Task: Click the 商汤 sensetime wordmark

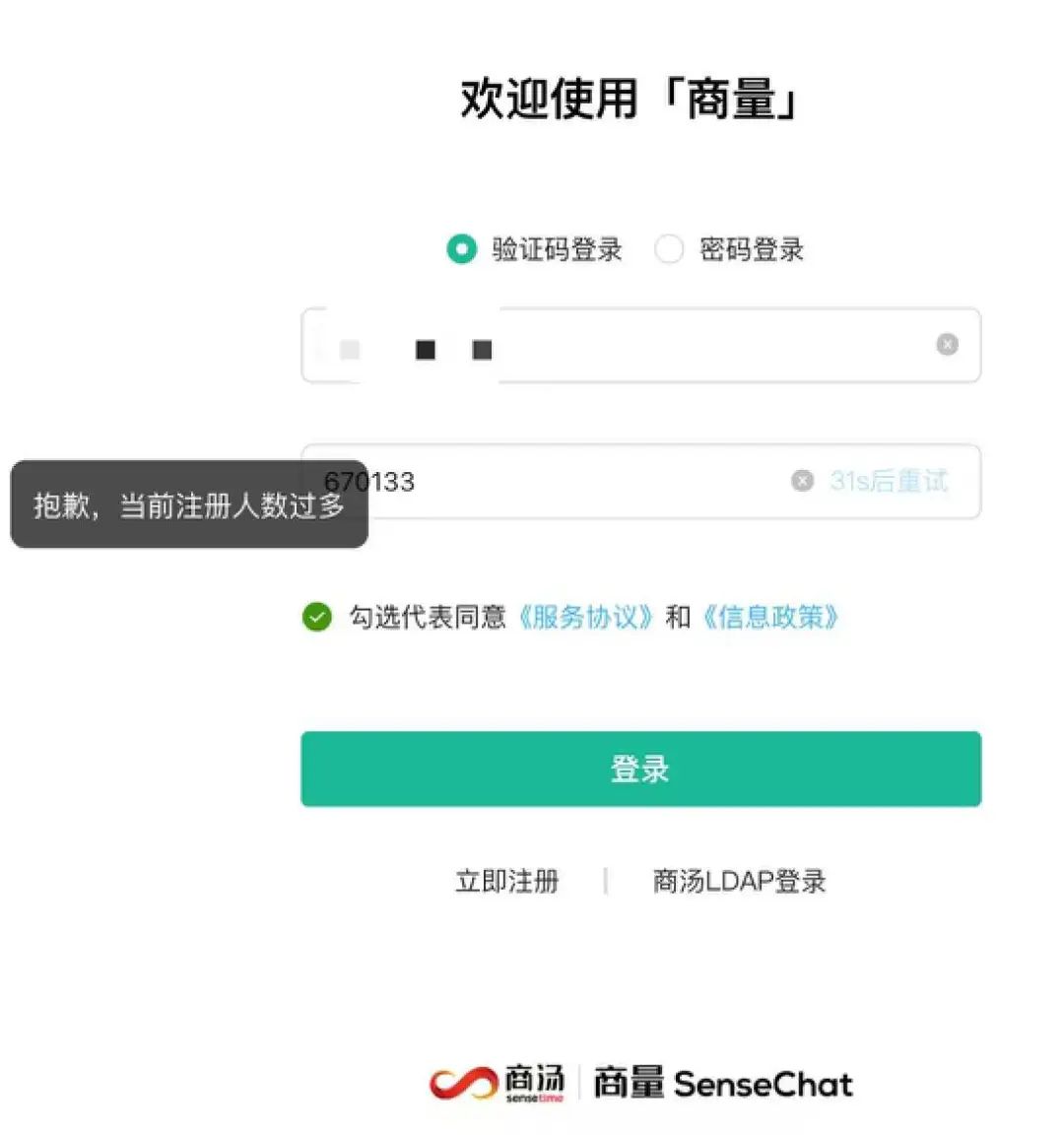Action: pos(535,1083)
